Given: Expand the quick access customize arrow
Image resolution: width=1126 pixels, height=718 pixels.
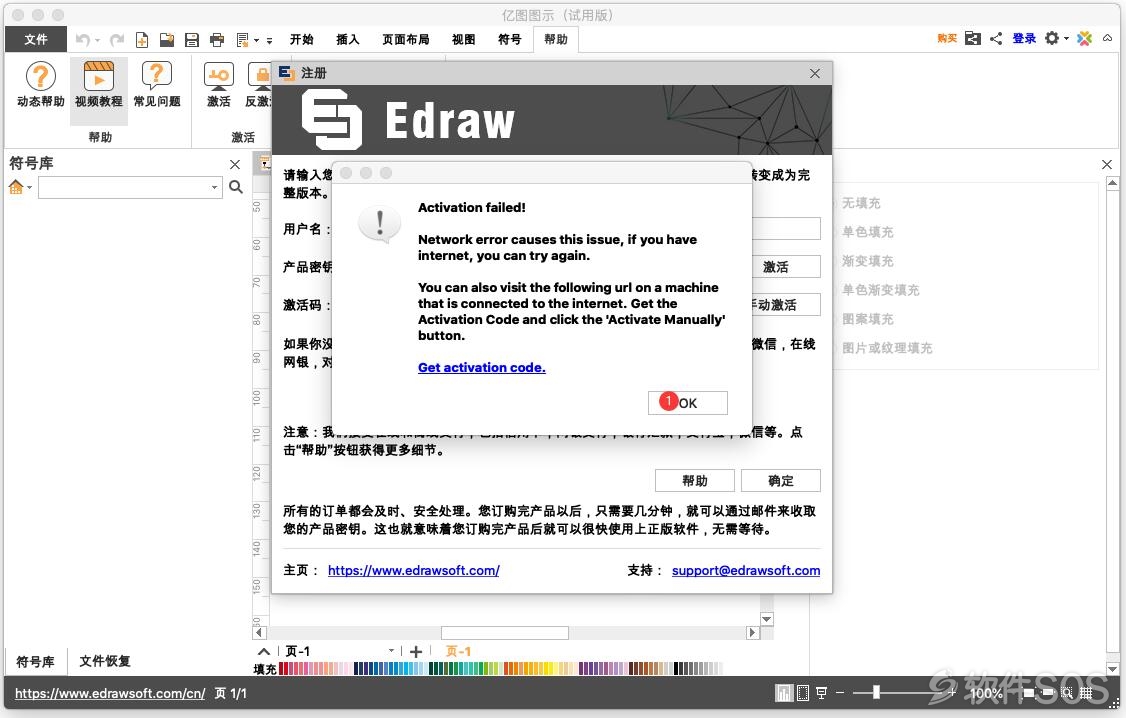Looking at the screenshot, I should pyautogui.click(x=269, y=40).
